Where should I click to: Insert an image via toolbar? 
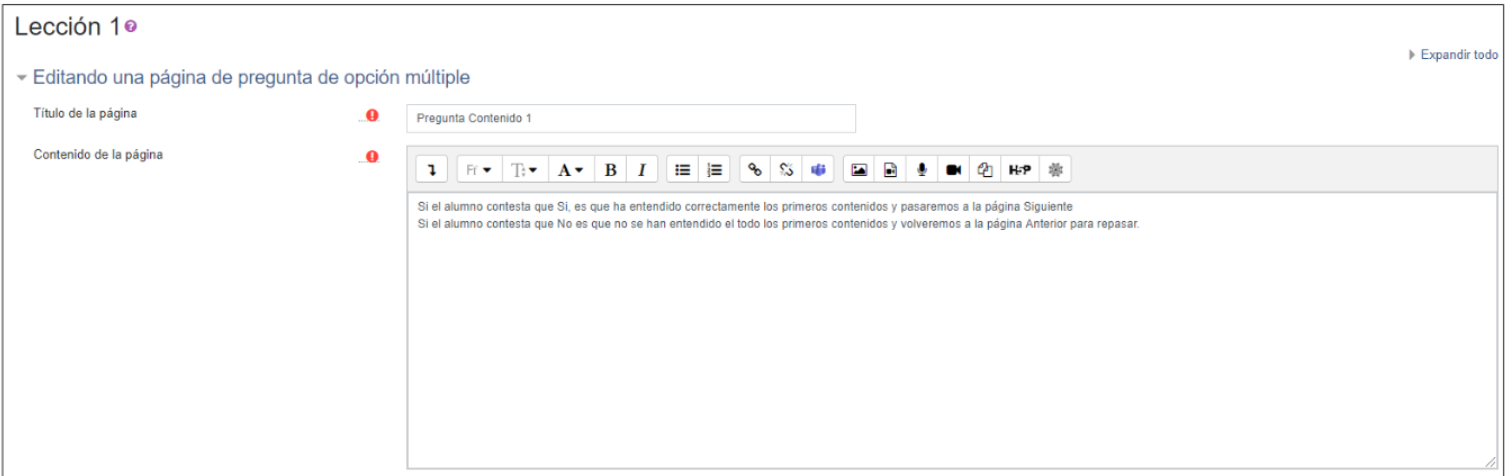tap(858, 170)
